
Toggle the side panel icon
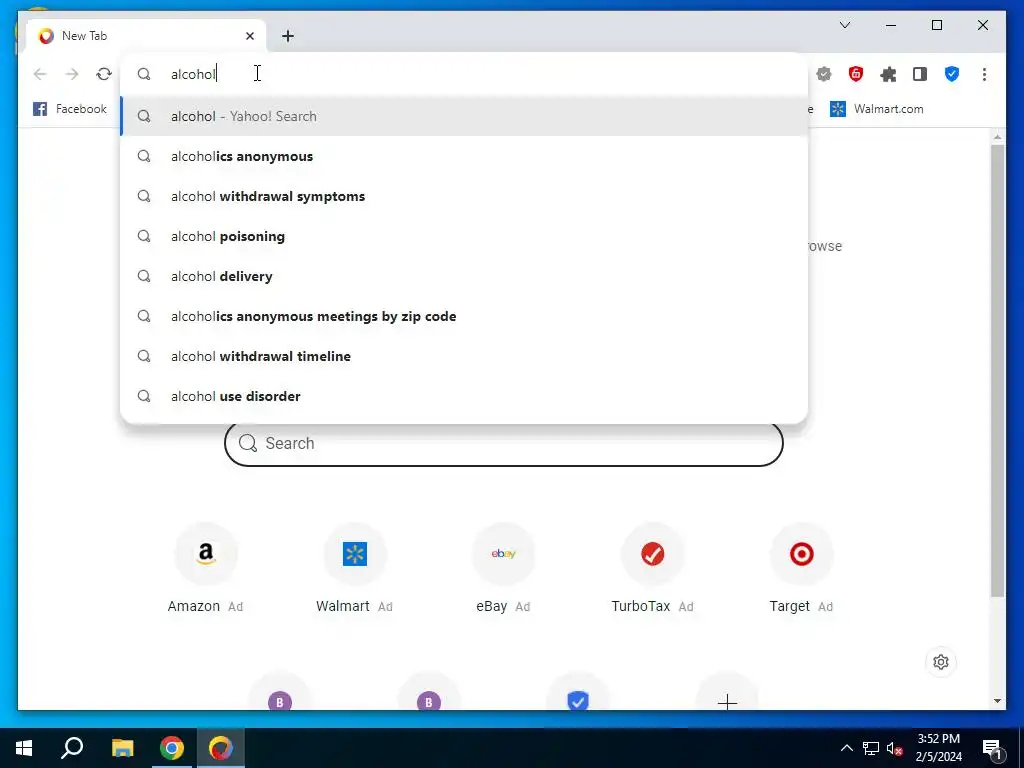coord(920,74)
